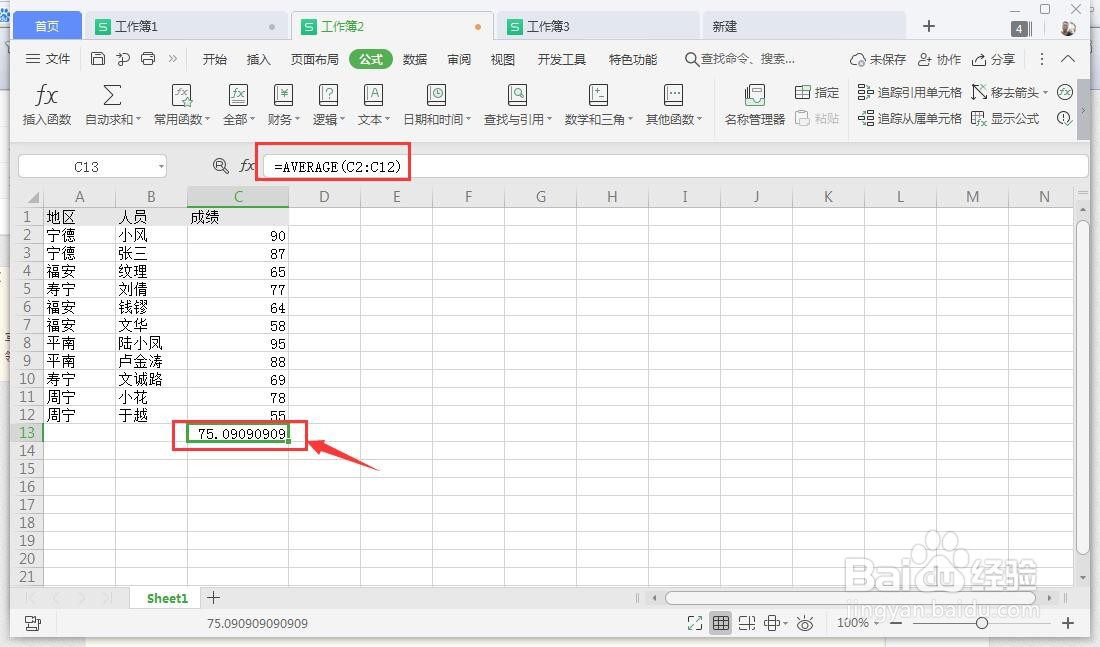Add a new sheet next to Sheet1
1100x647 pixels.
click(x=213, y=598)
